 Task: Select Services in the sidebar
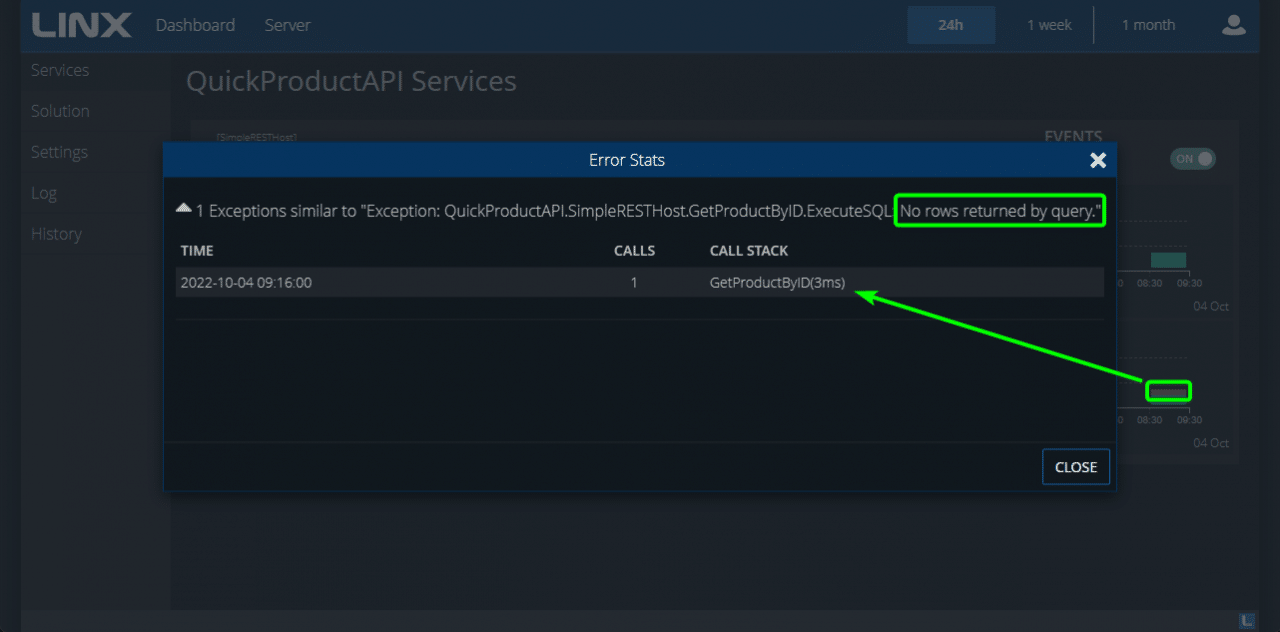60,70
